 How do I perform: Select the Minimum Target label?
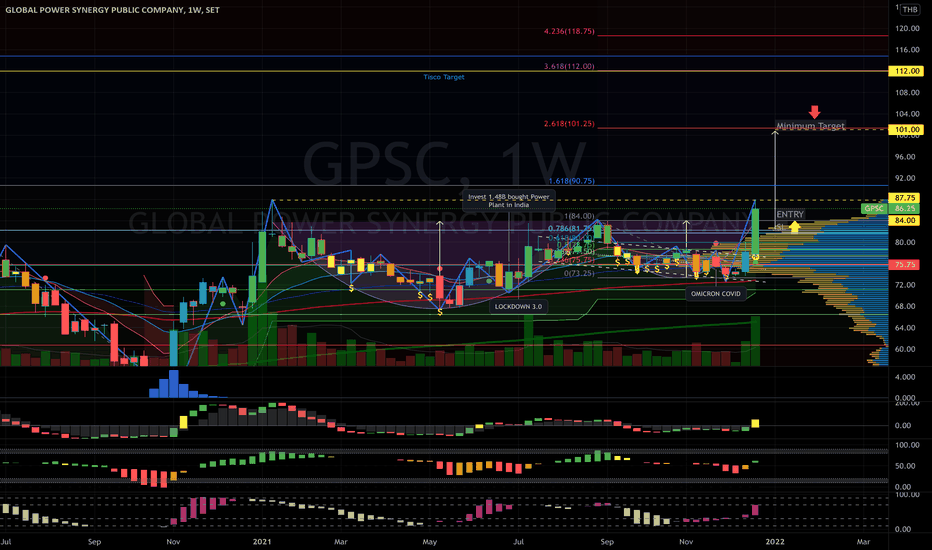click(810, 126)
